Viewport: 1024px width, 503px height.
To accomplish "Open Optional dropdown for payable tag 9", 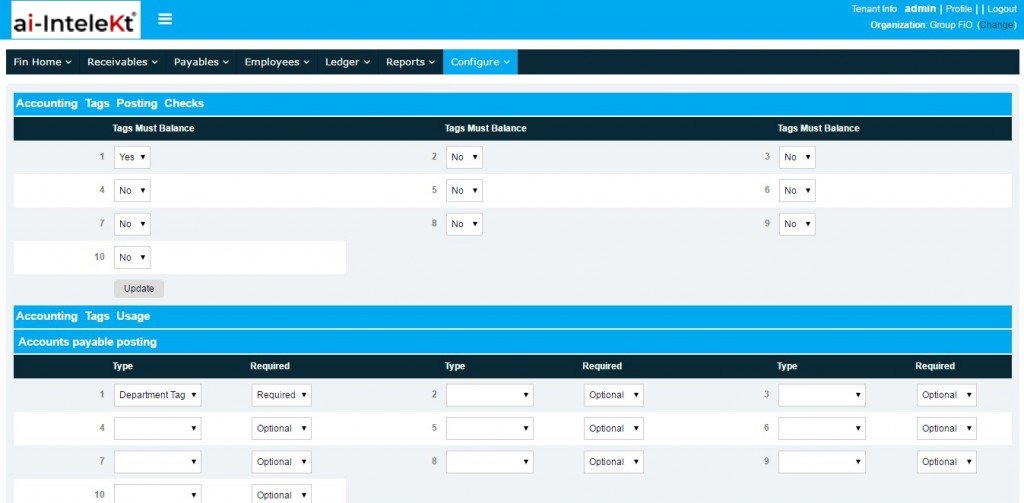I will [947, 462].
